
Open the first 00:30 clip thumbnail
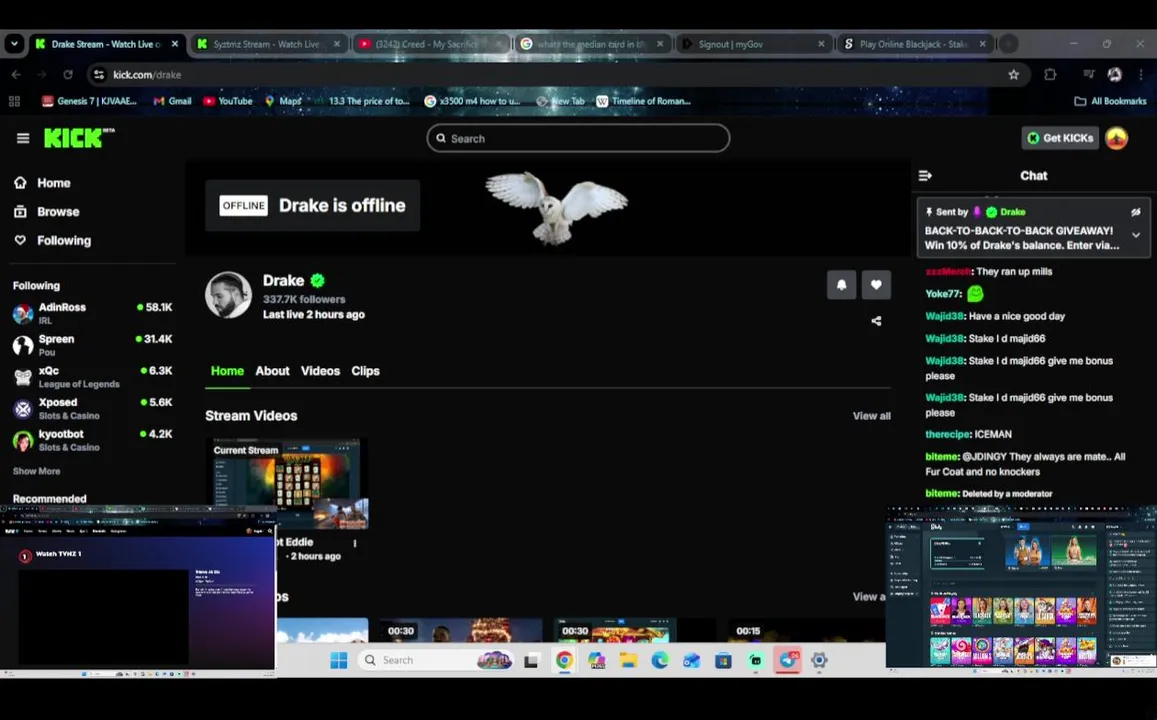(x=460, y=630)
